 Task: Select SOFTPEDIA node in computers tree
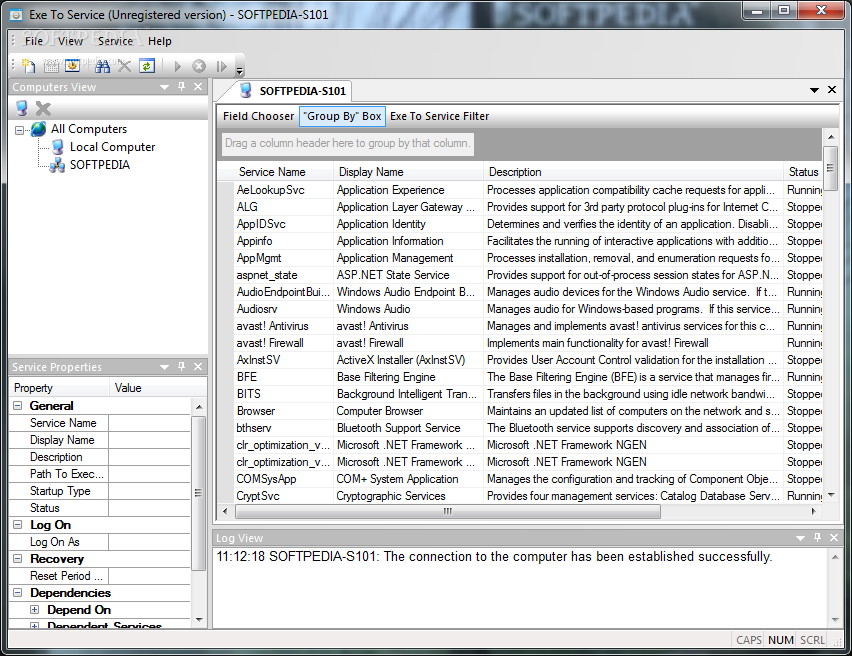point(99,165)
